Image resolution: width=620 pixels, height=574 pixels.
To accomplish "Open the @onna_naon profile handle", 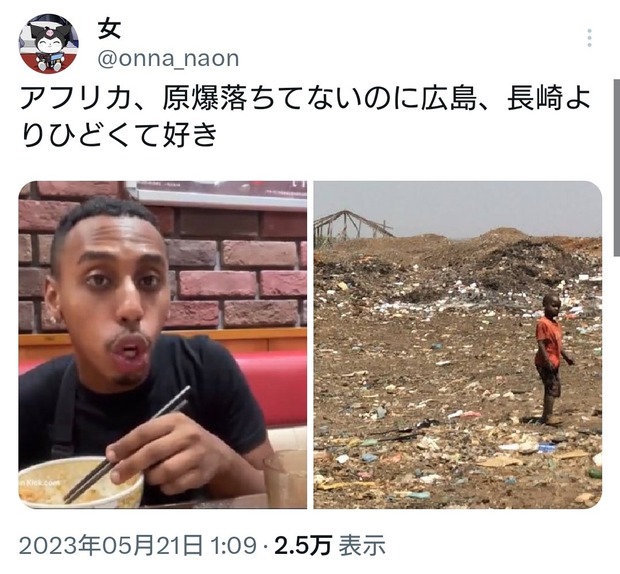I will click(x=168, y=59).
